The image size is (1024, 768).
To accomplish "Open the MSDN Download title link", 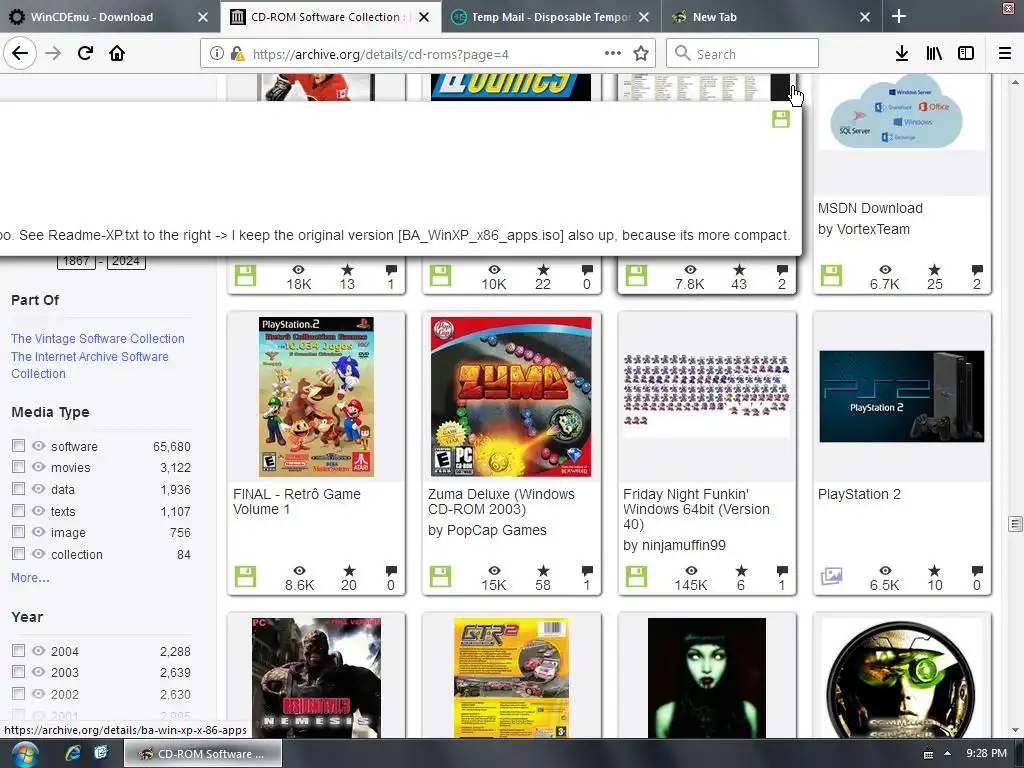I will click(x=870, y=208).
